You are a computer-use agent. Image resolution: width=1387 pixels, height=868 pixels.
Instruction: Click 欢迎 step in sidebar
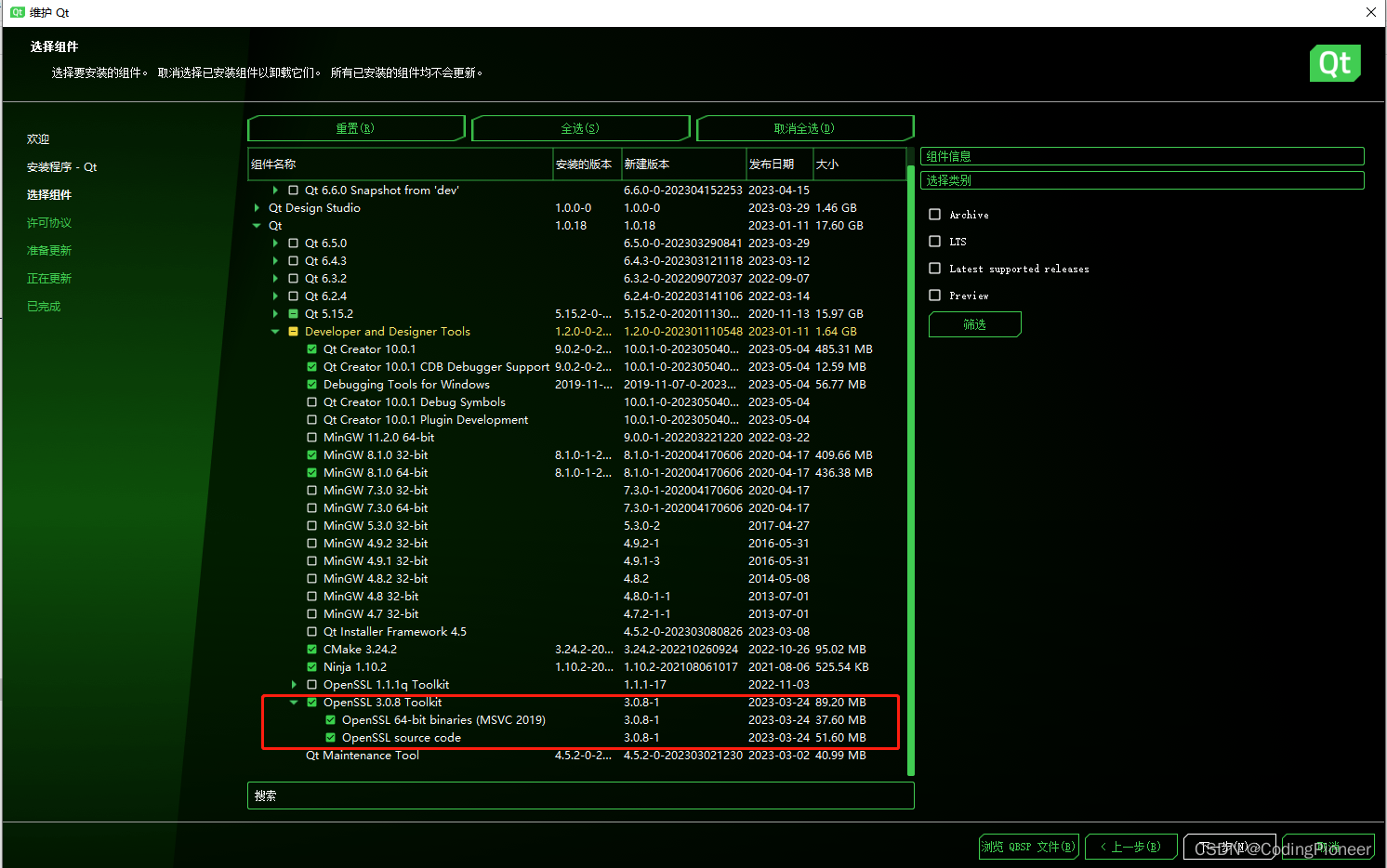[x=38, y=139]
